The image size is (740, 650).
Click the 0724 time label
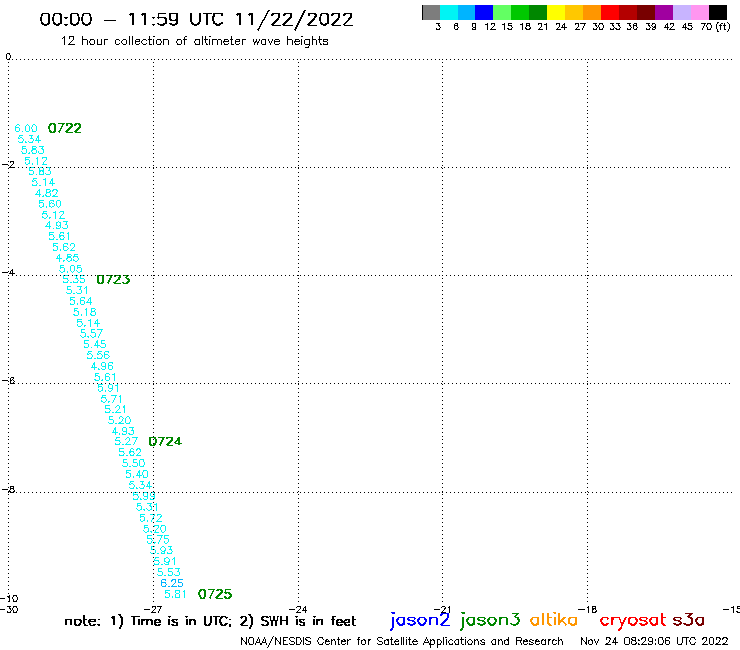pos(165,441)
